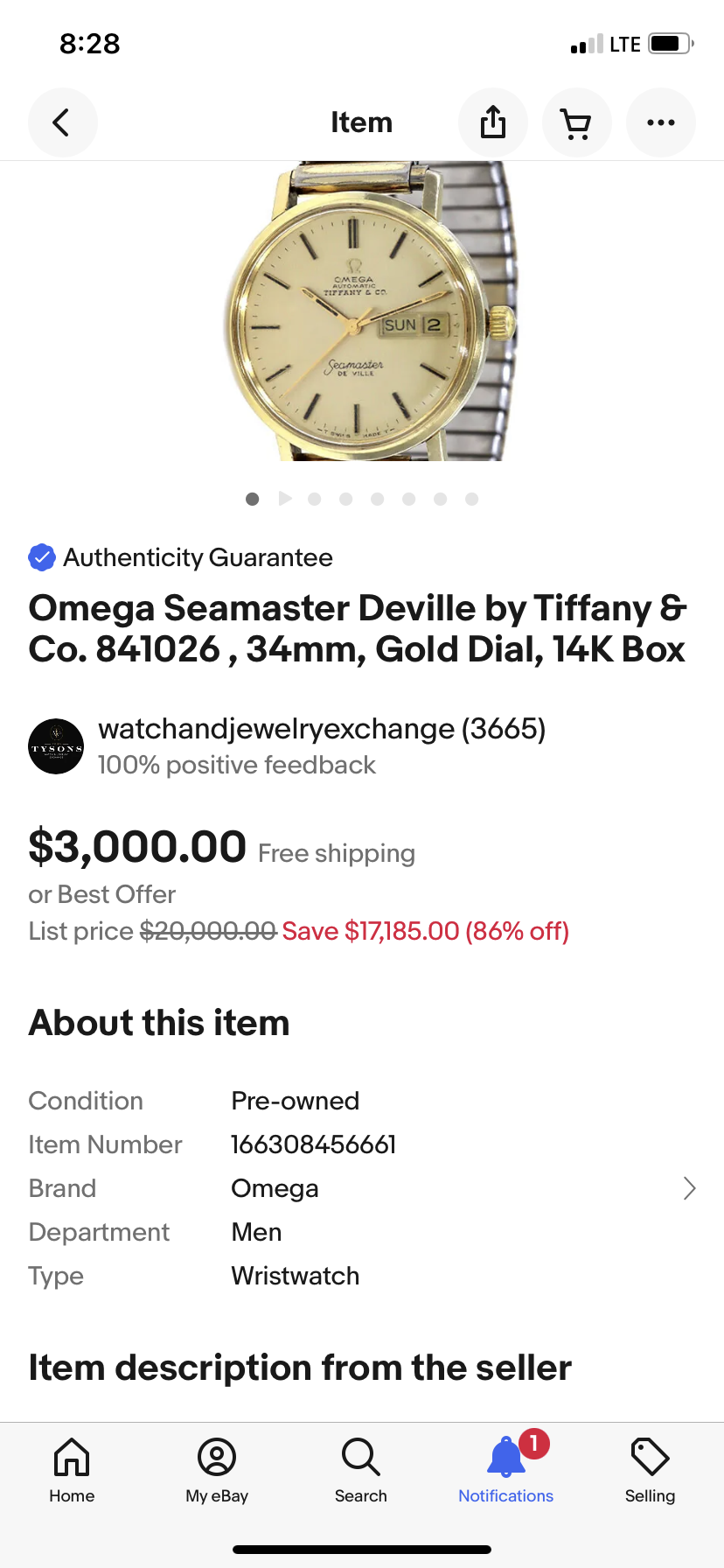The image size is (724, 1568).
Task: Expand item details with the right chevron
Action: pyautogui.click(x=689, y=1188)
